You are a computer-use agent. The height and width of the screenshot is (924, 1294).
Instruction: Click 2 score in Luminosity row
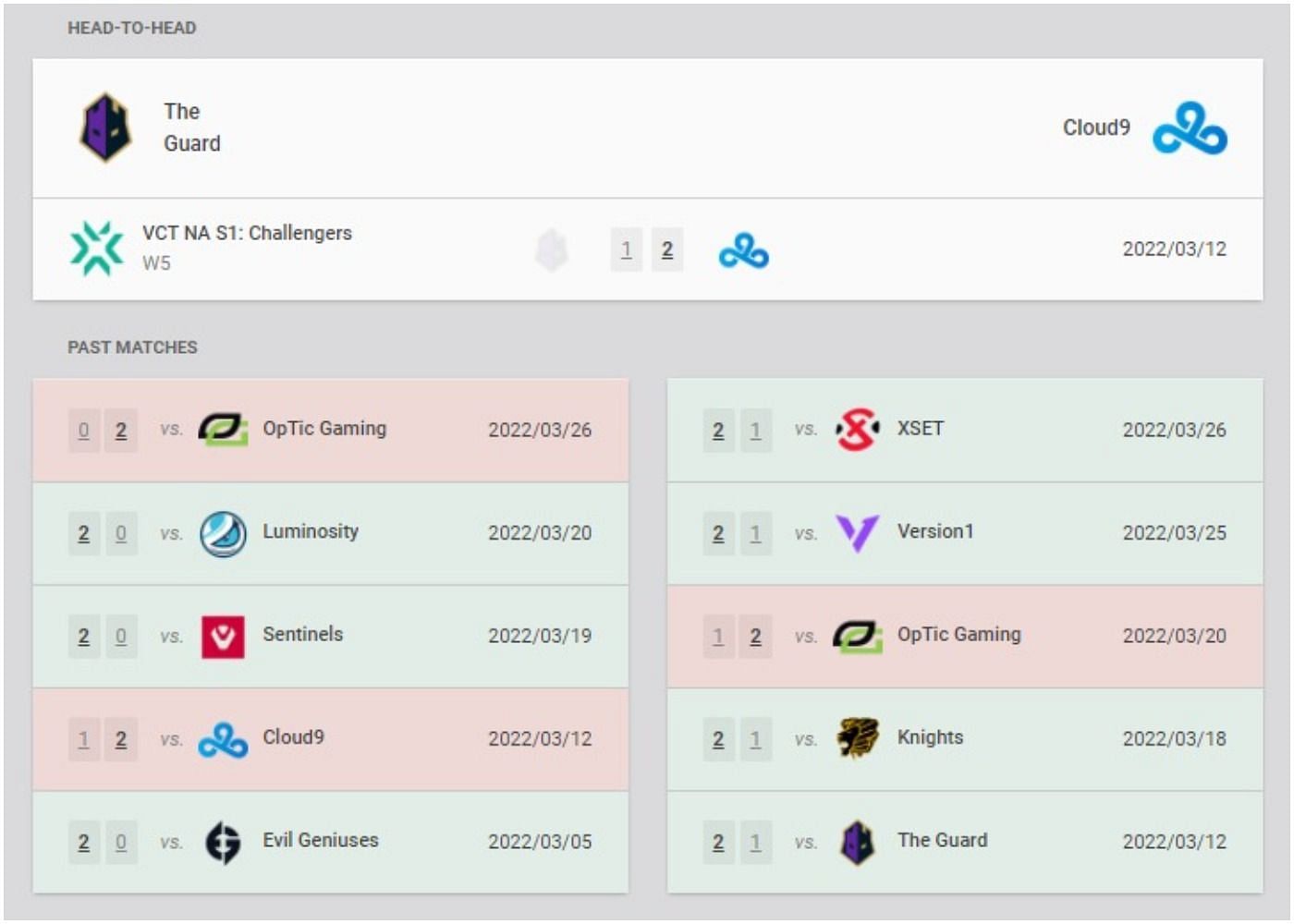[x=84, y=534]
